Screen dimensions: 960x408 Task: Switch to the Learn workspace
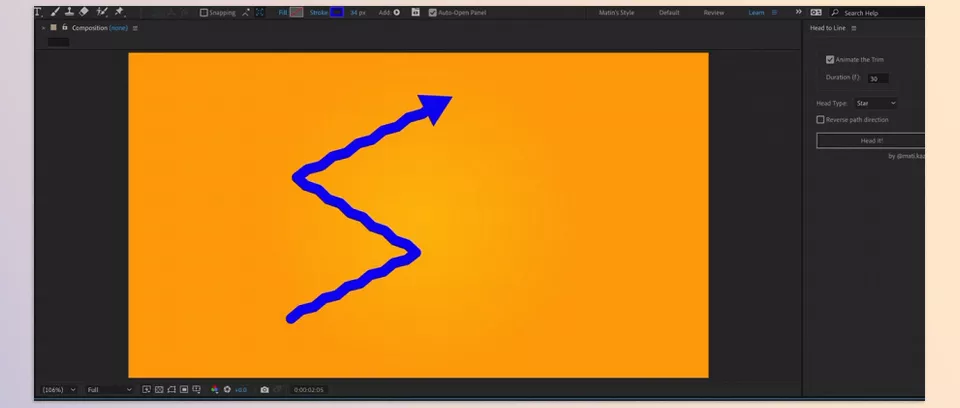pyautogui.click(x=756, y=12)
